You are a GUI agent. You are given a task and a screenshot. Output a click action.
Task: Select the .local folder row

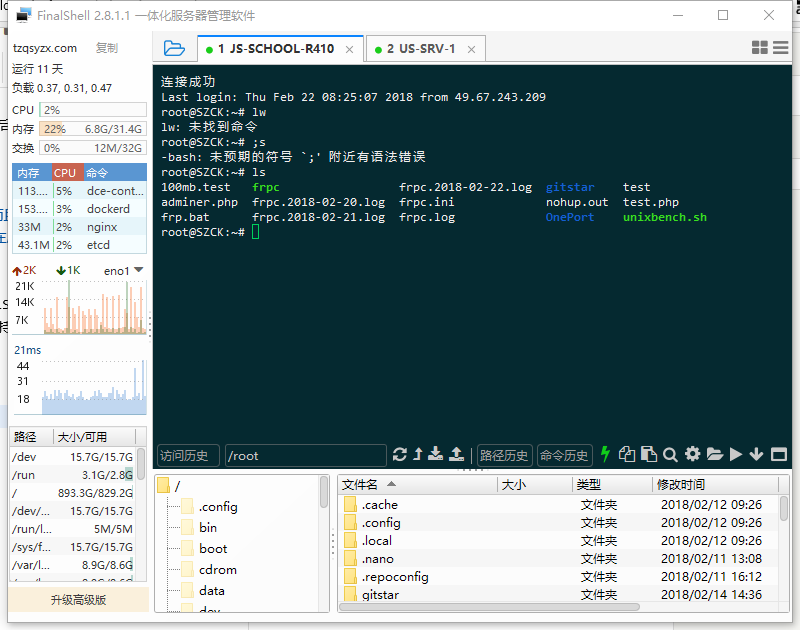tap(559, 541)
